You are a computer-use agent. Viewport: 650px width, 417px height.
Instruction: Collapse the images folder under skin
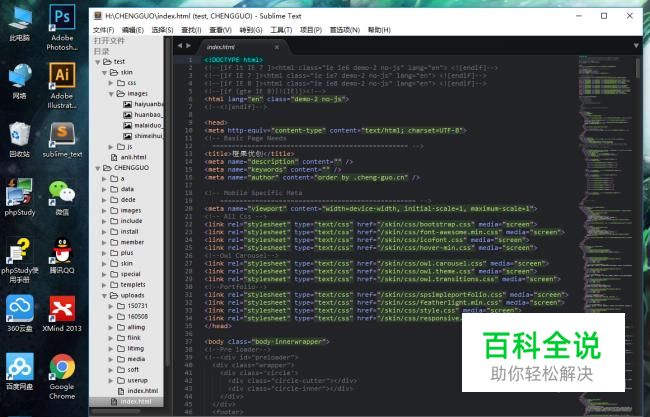point(111,94)
